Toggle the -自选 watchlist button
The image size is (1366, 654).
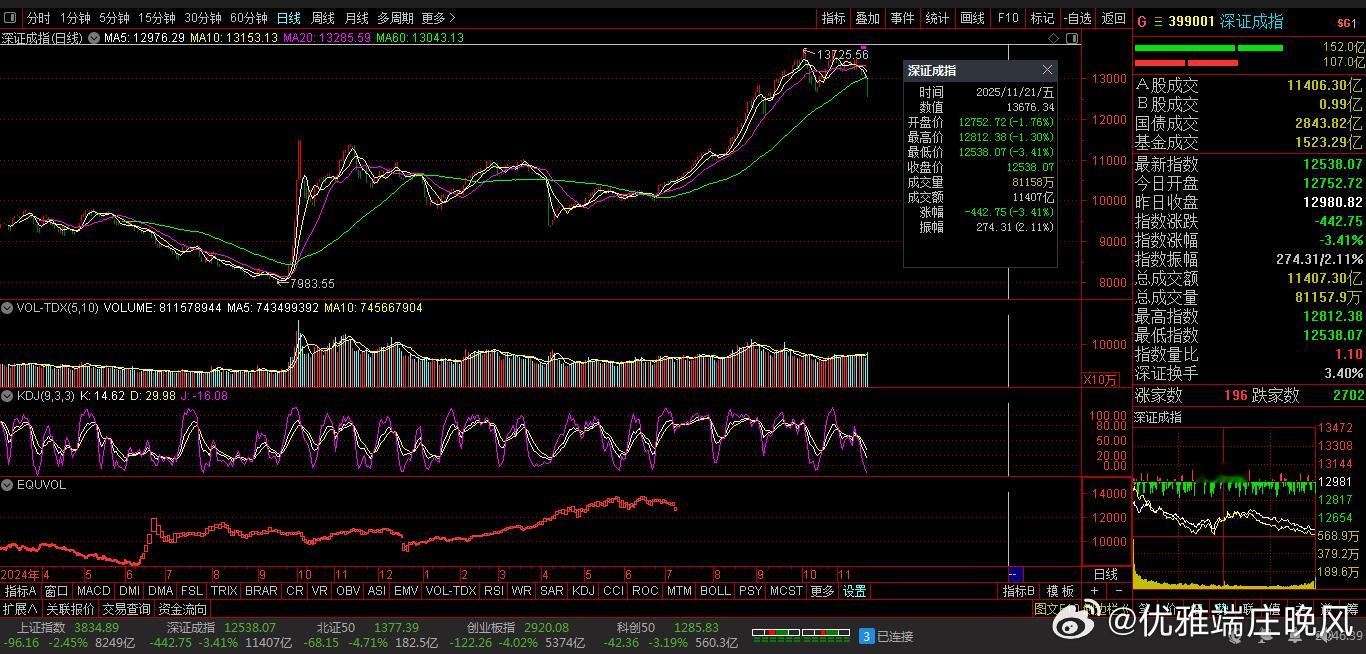point(1076,18)
